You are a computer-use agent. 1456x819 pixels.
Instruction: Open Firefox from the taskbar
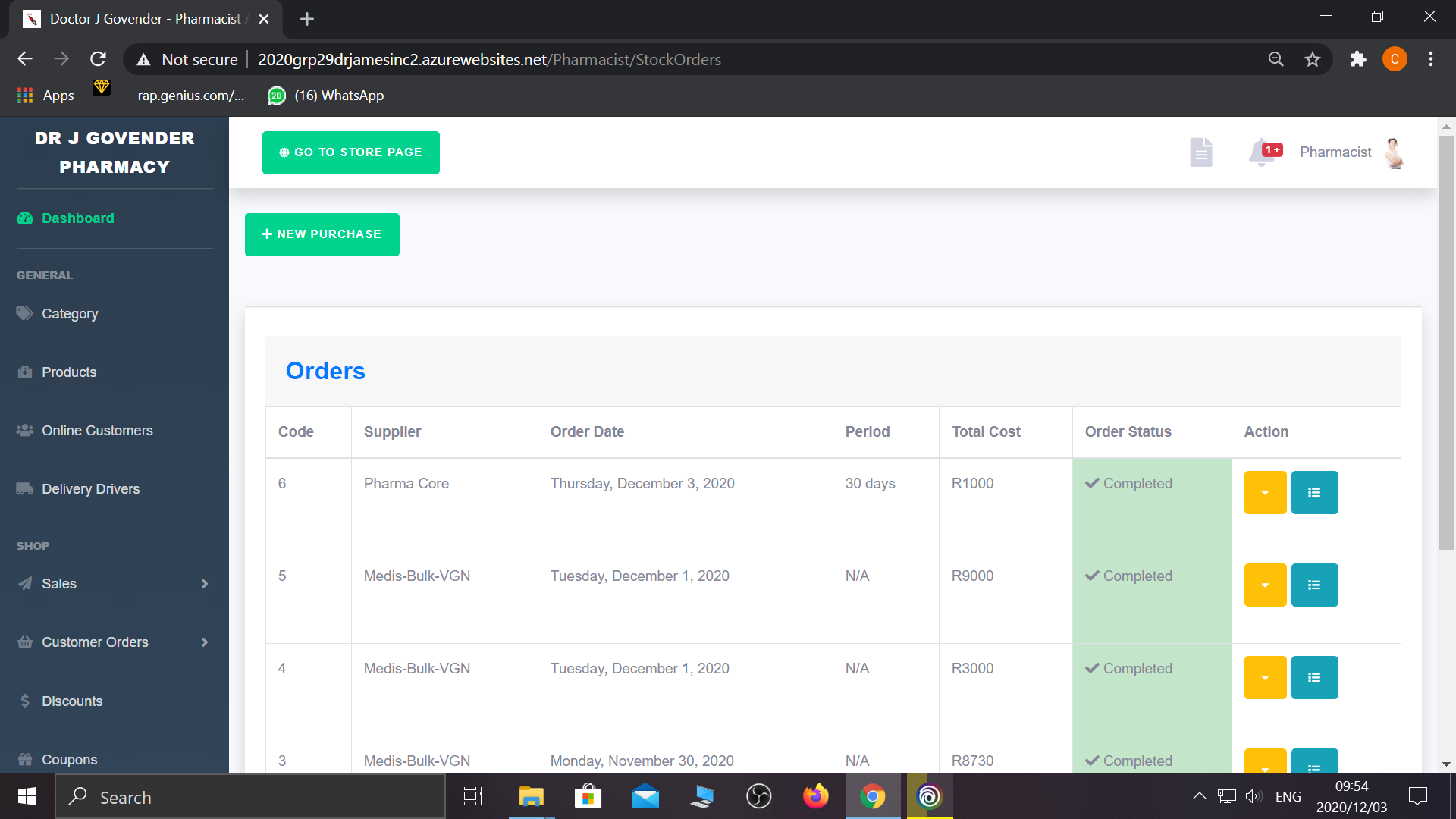[816, 797]
